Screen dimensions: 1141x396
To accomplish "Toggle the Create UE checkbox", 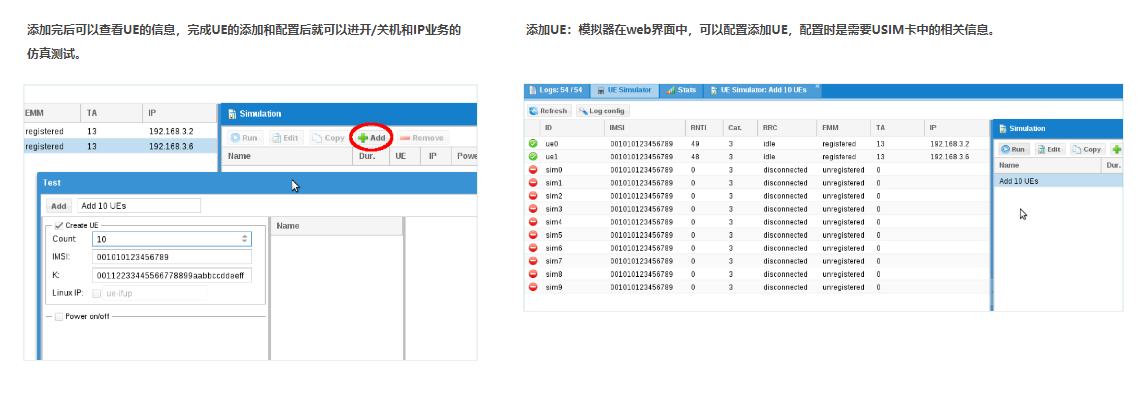I will click(59, 226).
